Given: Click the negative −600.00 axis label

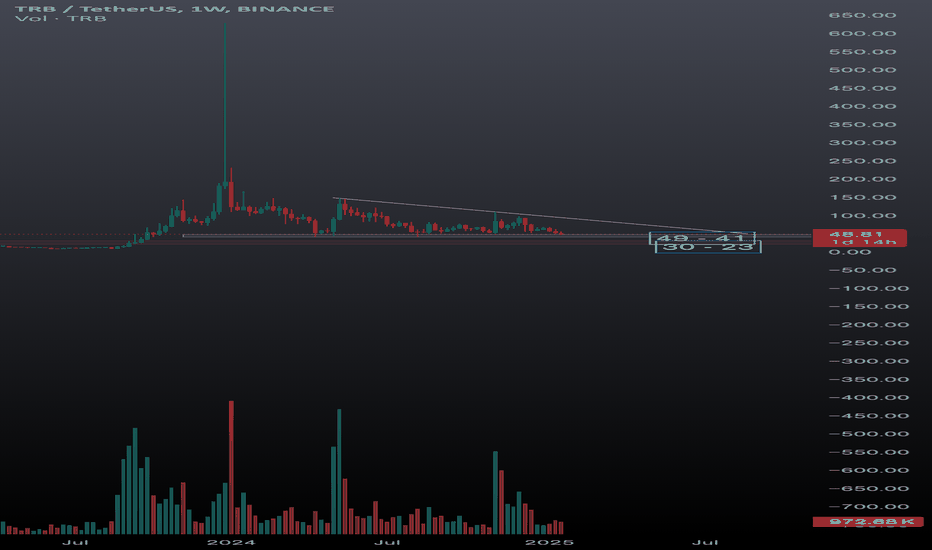Looking at the screenshot, I should tap(868, 470).
